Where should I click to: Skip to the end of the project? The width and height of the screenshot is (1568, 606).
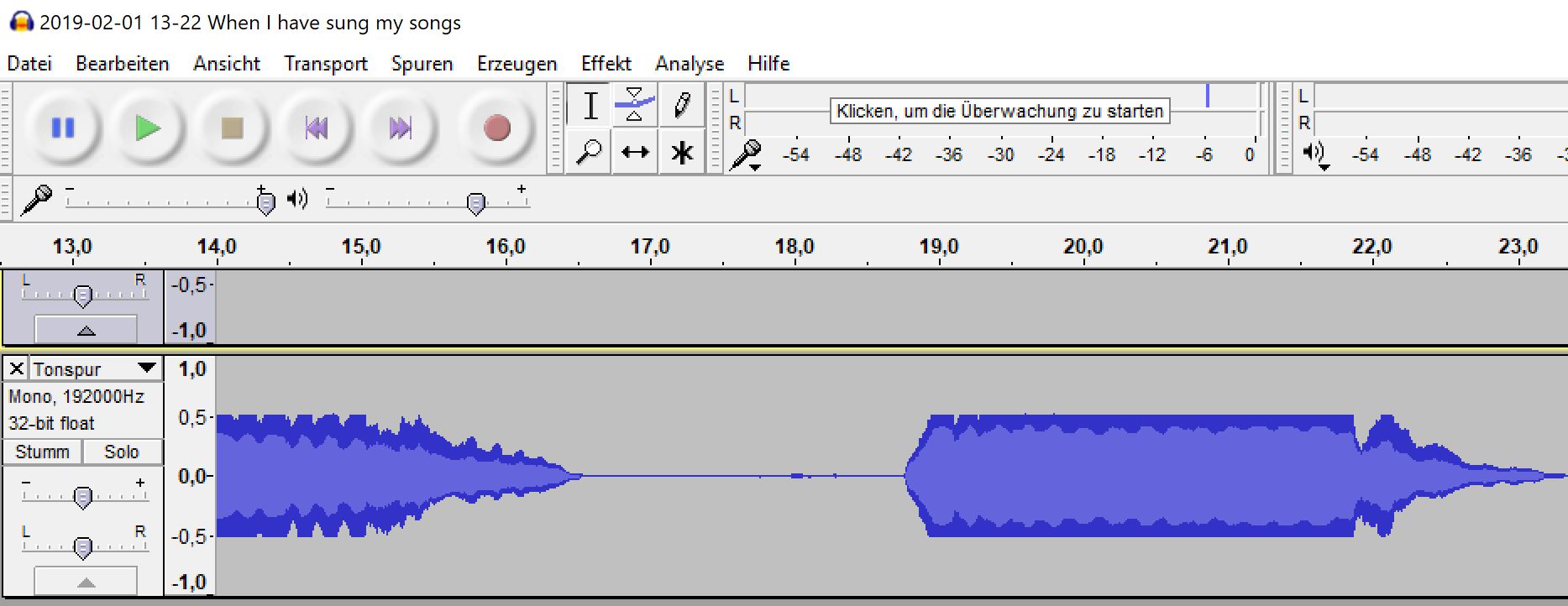[401, 128]
